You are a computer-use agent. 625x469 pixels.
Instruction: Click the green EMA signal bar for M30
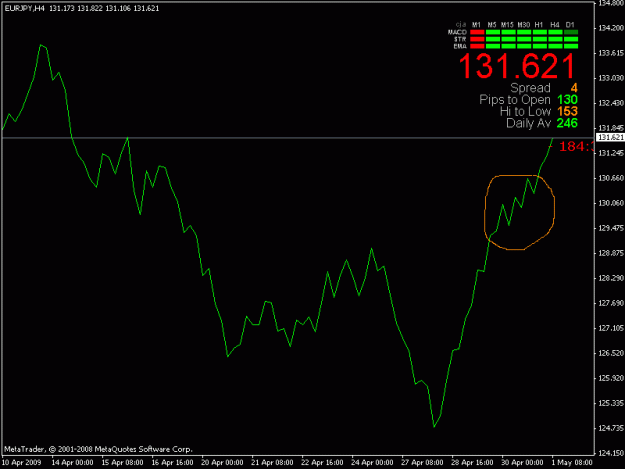(524, 46)
